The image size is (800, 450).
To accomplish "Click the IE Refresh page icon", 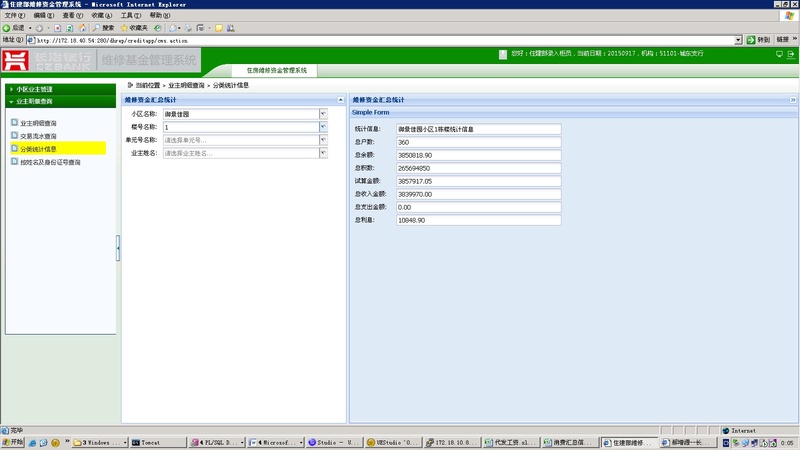I will coord(70,28).
